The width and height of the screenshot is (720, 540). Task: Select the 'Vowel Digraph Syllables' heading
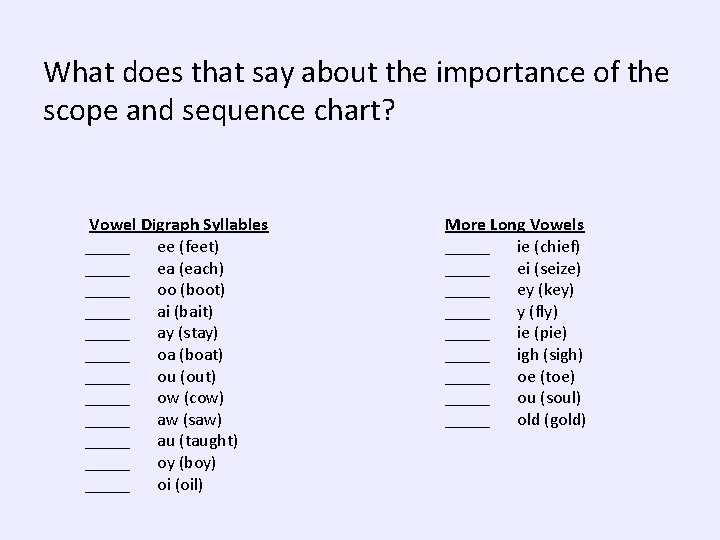coord(179,225)
